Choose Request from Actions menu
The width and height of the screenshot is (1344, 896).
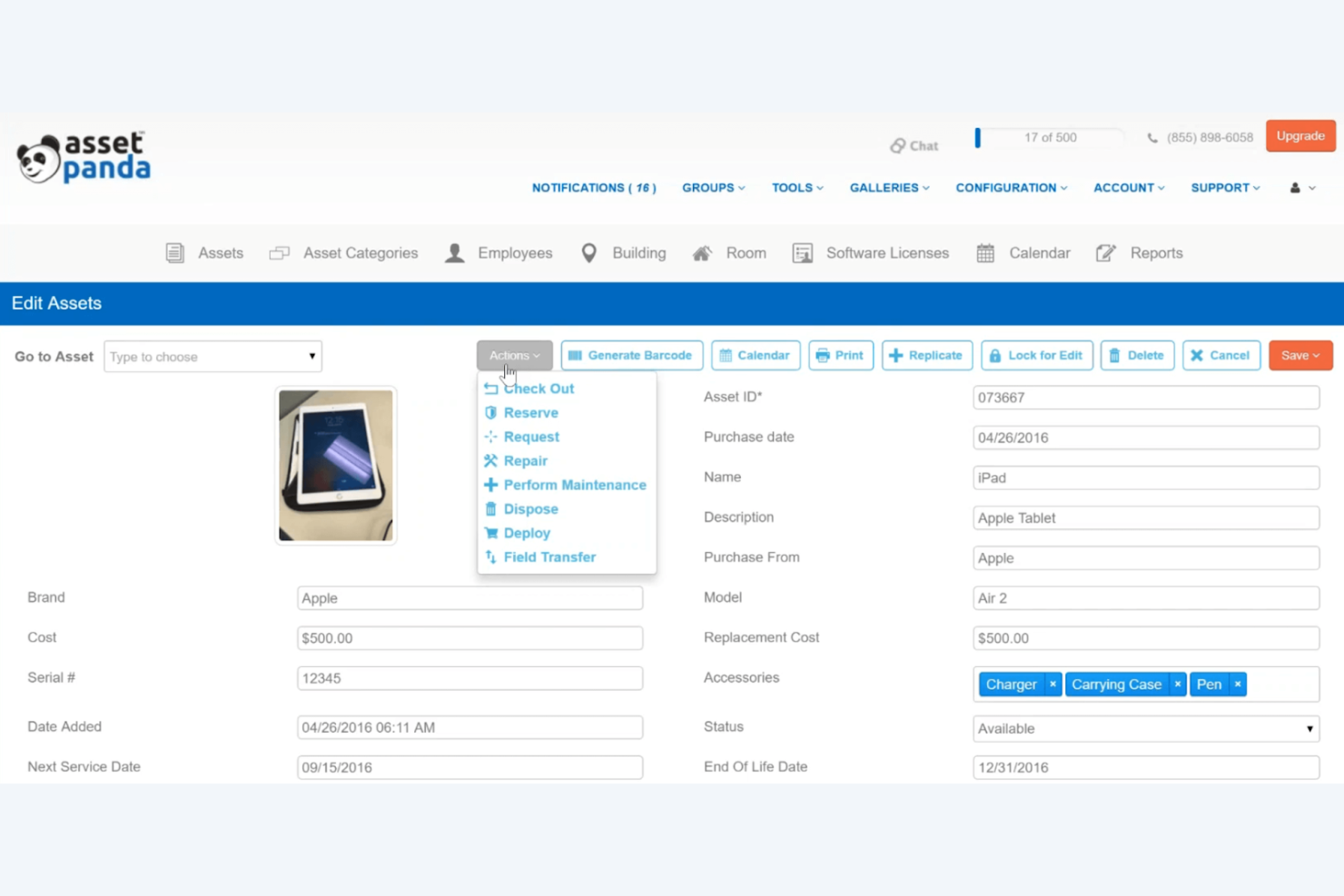(531, 437)
